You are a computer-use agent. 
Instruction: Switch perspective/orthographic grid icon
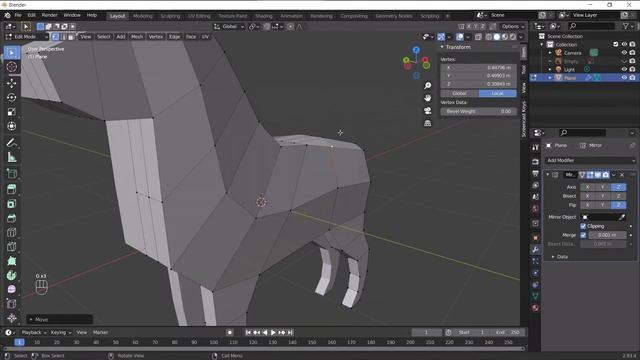pyautogui.click(x=427, y=123)
